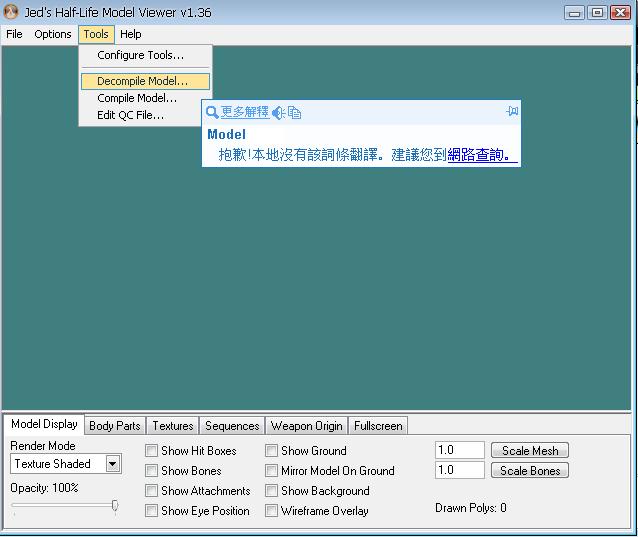Toggle Mirror Model On Ground checkbox
The height and width of the screenshot is (537, 638).
[x=271, y=471]
